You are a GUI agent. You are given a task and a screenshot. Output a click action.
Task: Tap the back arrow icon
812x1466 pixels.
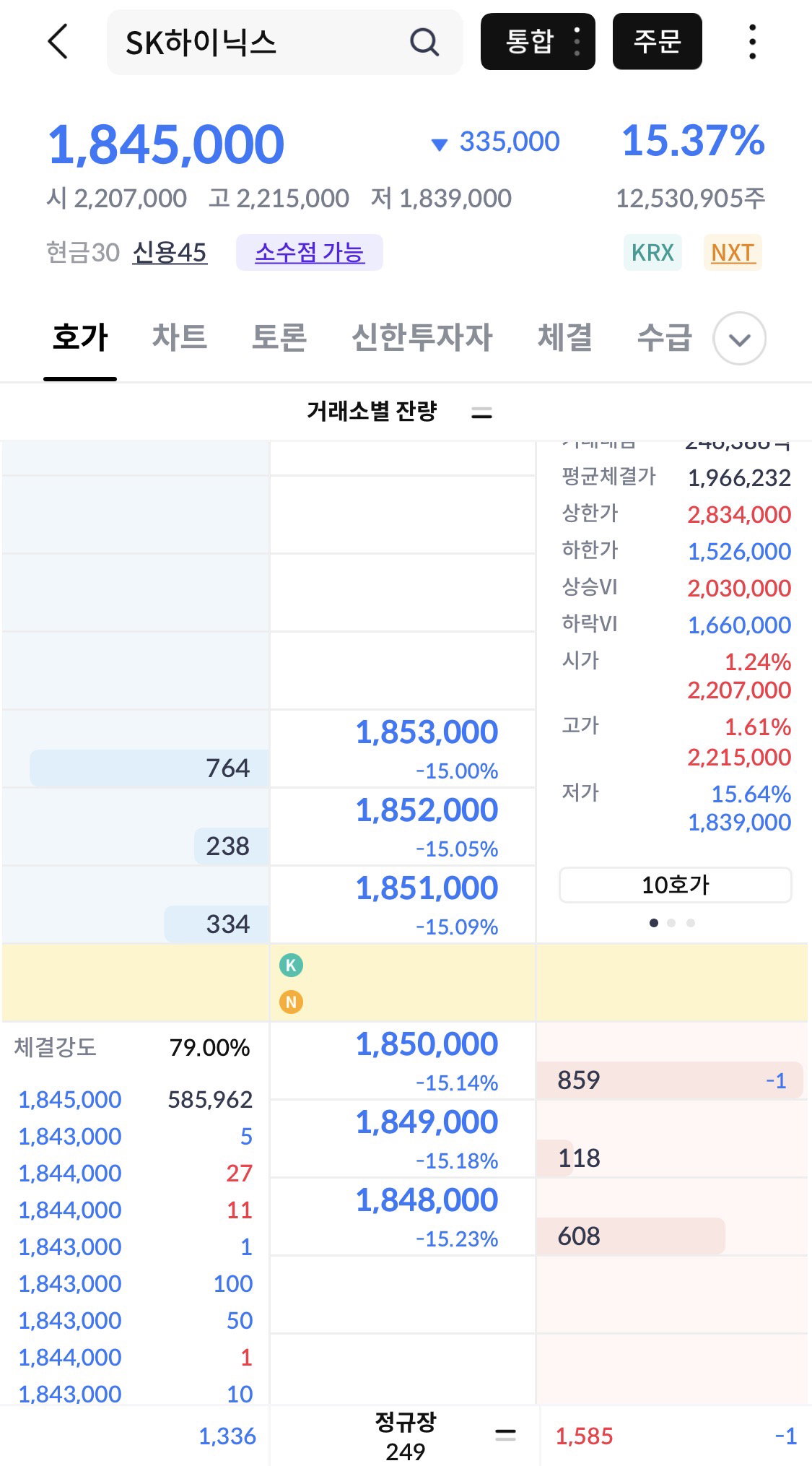pyautogui.click(x=58, y=41)
